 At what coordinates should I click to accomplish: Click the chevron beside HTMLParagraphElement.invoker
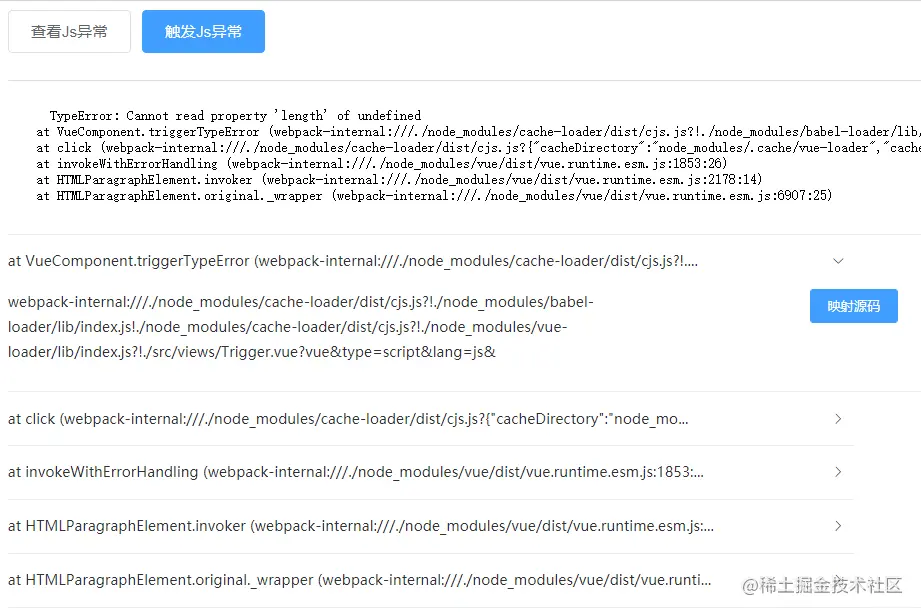838,526
